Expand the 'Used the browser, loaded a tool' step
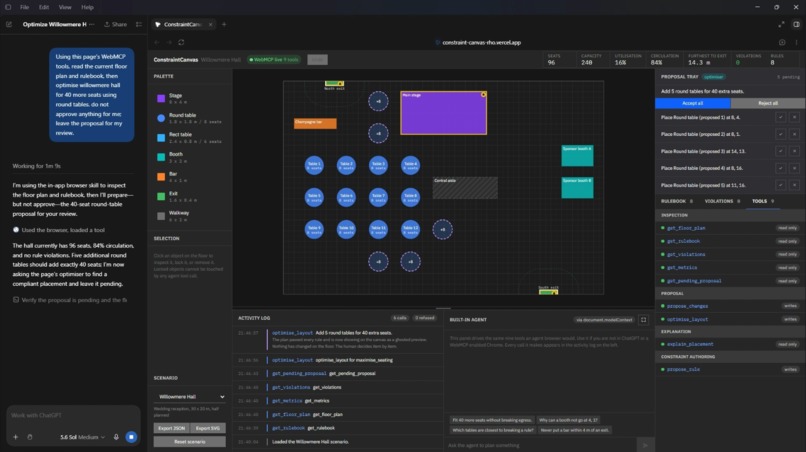The image size is (806, 452). click(63, 230)
